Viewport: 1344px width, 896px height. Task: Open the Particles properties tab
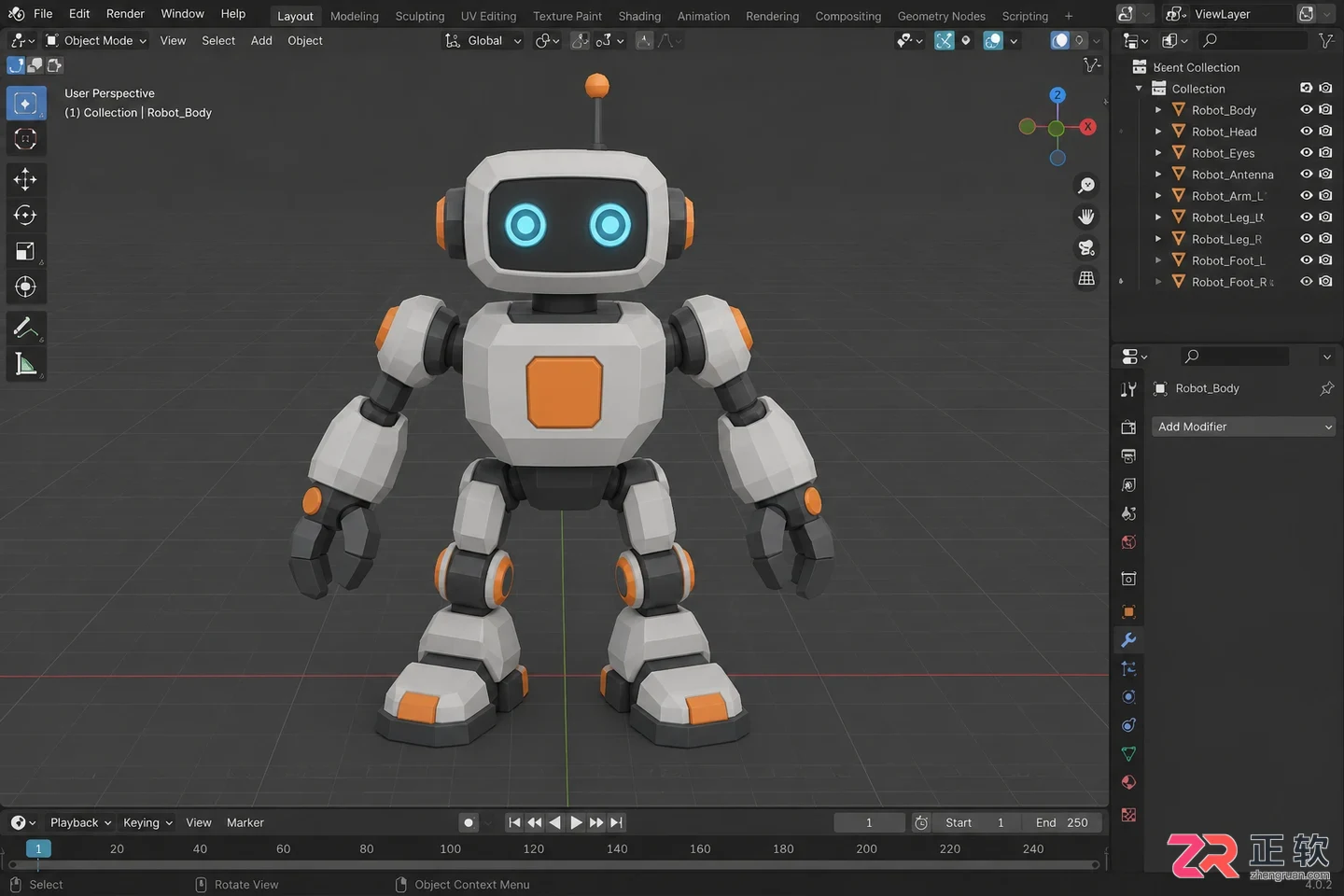pos(1128,668)
